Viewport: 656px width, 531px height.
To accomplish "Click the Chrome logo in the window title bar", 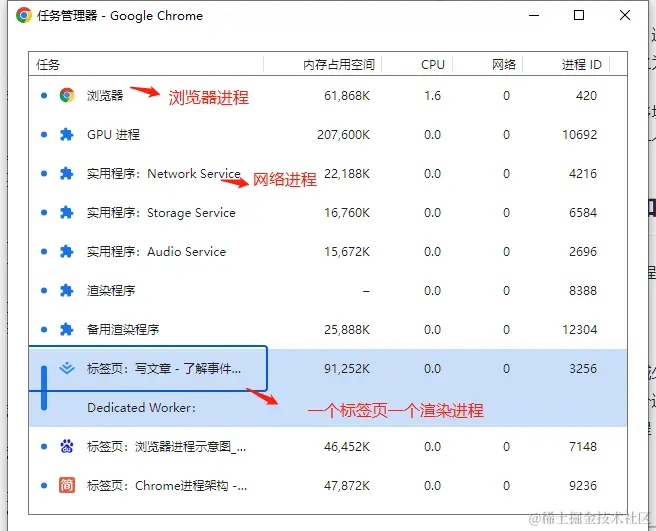I will tap(24, 15).
